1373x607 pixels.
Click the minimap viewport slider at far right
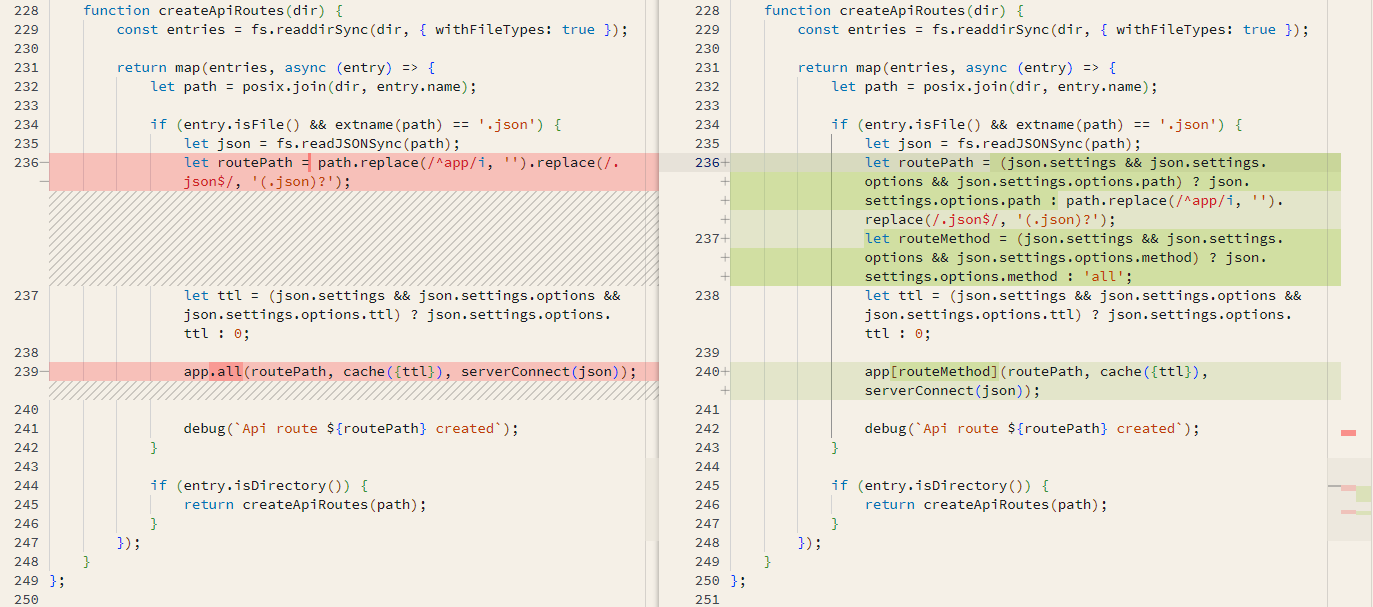tap(1349, 499)
